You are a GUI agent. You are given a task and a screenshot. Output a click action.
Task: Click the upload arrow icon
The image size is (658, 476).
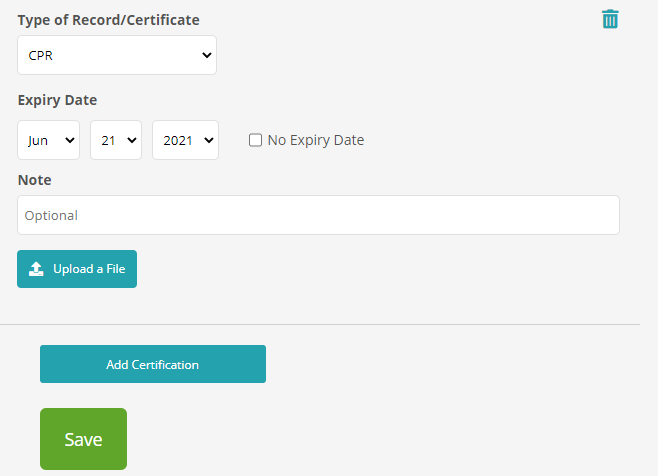[x=36, y=269]
